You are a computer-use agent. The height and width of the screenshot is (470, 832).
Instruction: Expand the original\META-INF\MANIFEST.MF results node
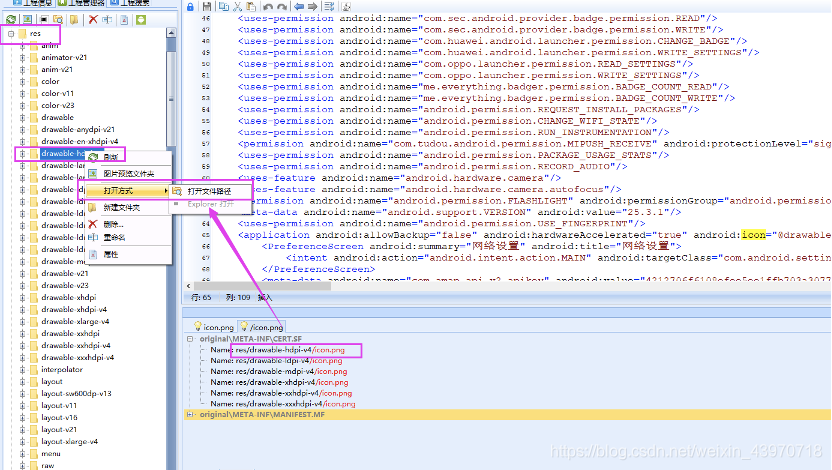pyautogui.click(x=190, y=414)
